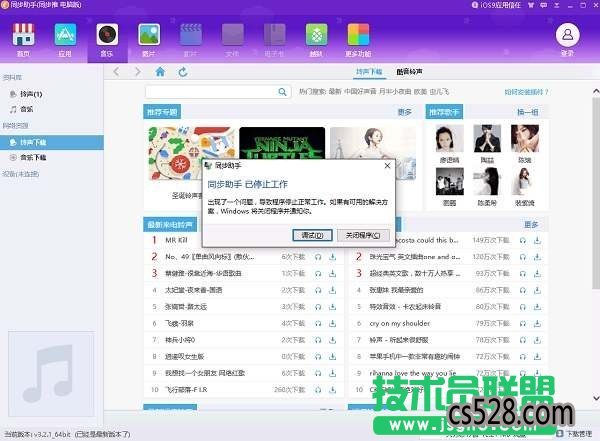Click 换一组 to refresh recommended singers
This screenshot has width=600, height=441.
pos(528,112)
